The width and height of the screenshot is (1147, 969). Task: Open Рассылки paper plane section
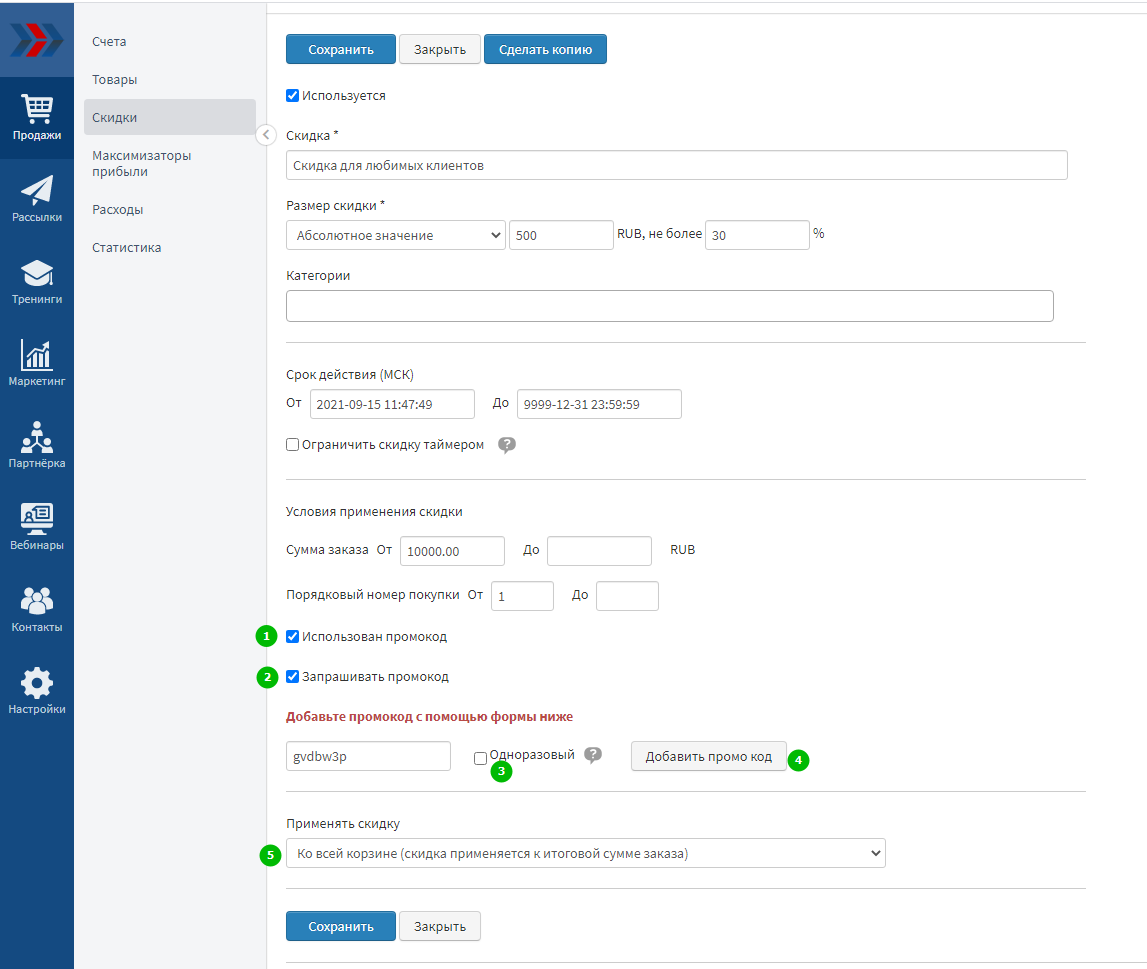point(37,200)
